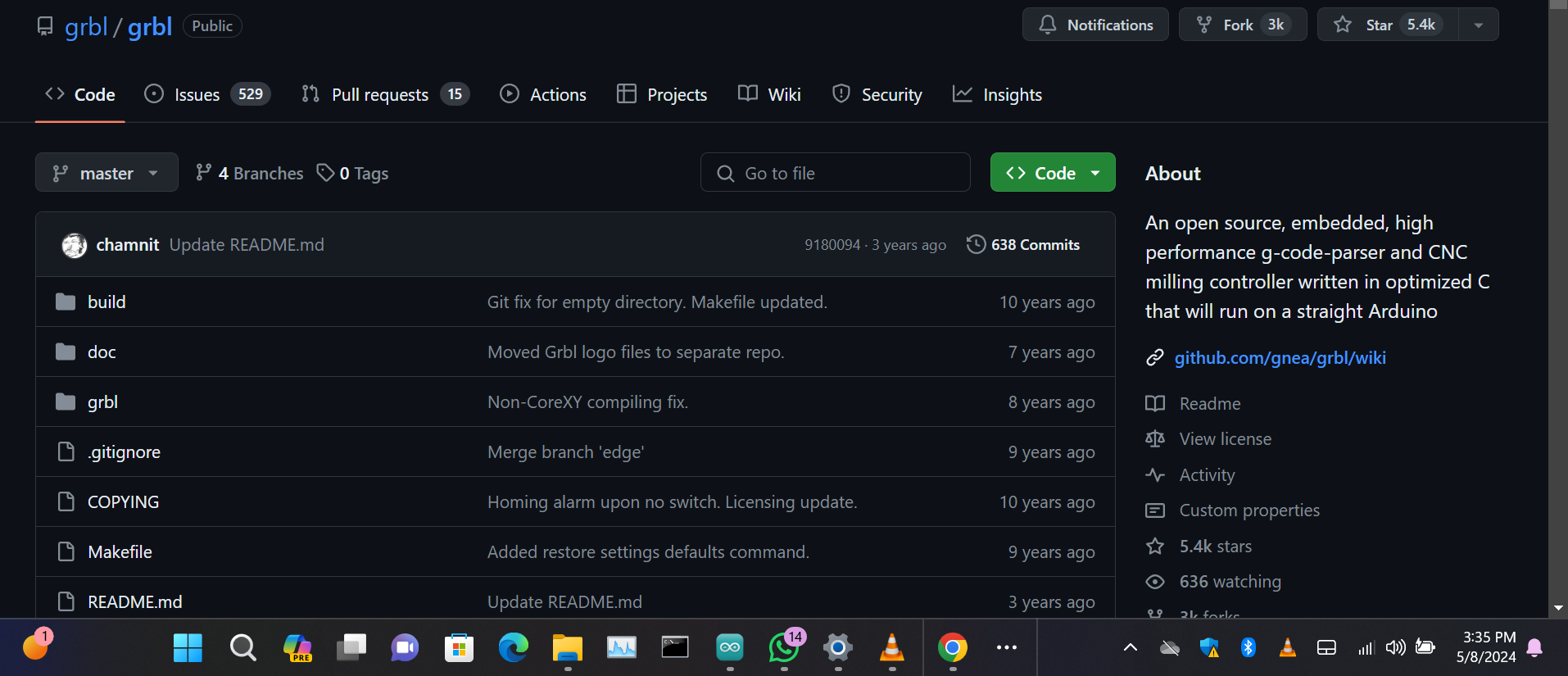The width and height of the screenshot is (1568, 676).
Task: Open the Activity link
Action: click(1207, 474)
